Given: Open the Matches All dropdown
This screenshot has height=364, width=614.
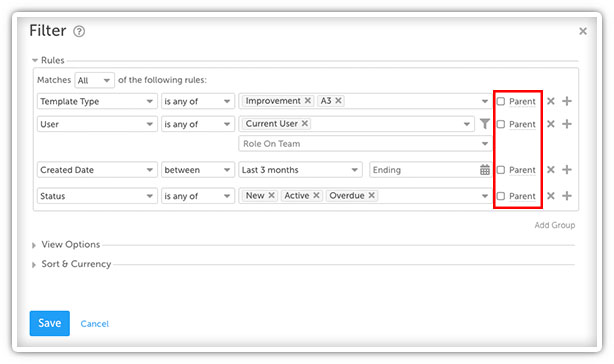Looking at the screenshot, I should (94, 80).
